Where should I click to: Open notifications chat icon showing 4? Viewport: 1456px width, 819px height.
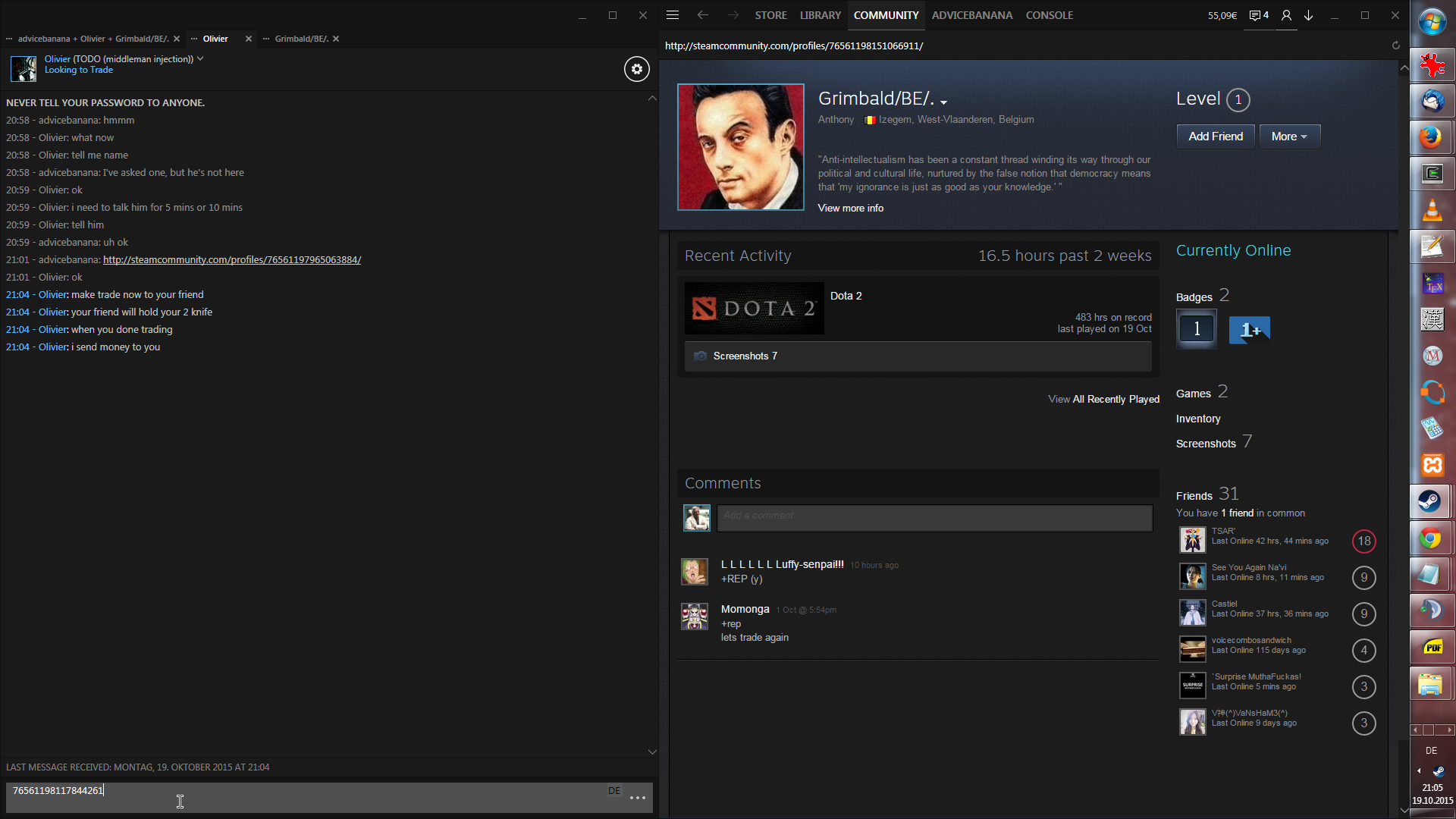pos(1259,15)
